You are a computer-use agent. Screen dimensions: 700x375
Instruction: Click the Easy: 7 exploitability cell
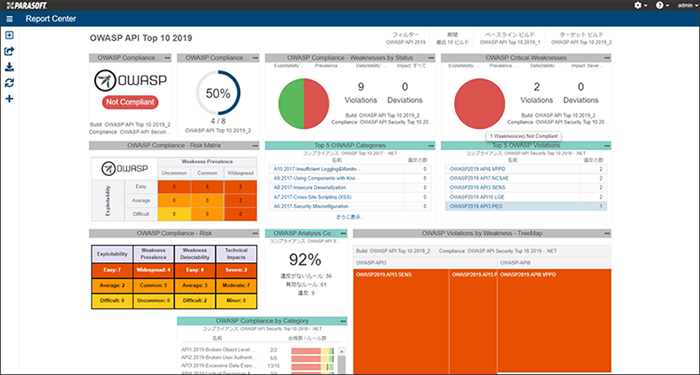pos(112,271)
